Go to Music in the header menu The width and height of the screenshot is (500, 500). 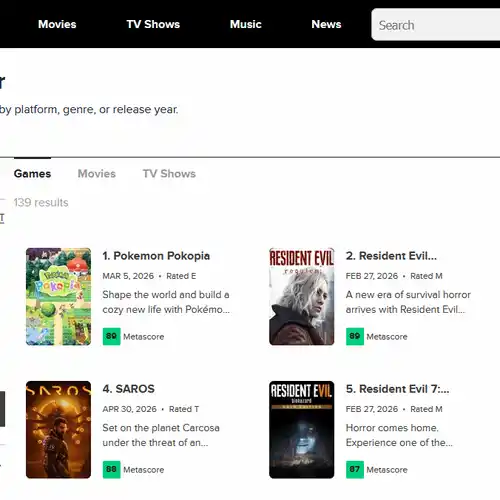tap(246, 24)
